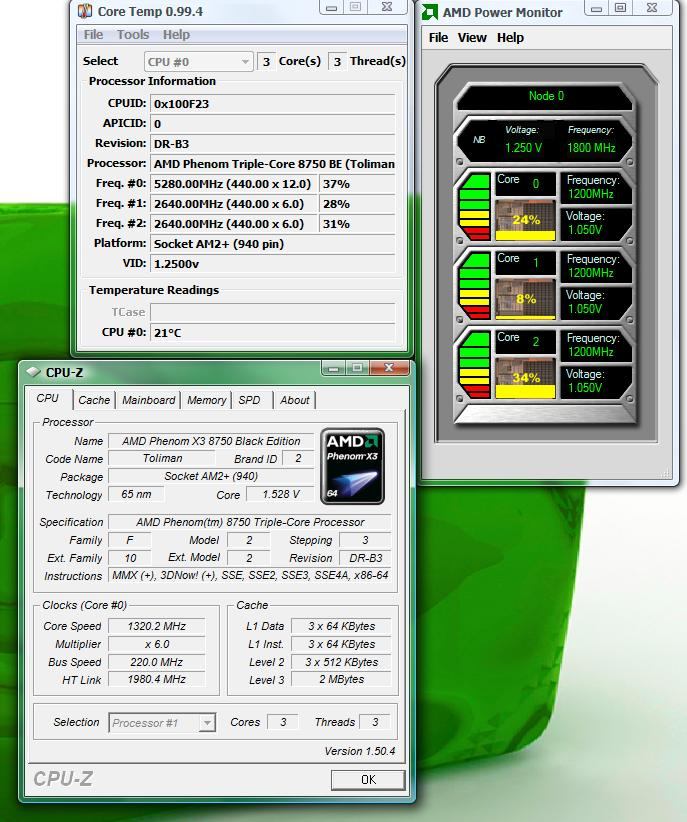Close the CPU-Z window
The width and height of the screenshot is (687, 822).
(389, 368)
